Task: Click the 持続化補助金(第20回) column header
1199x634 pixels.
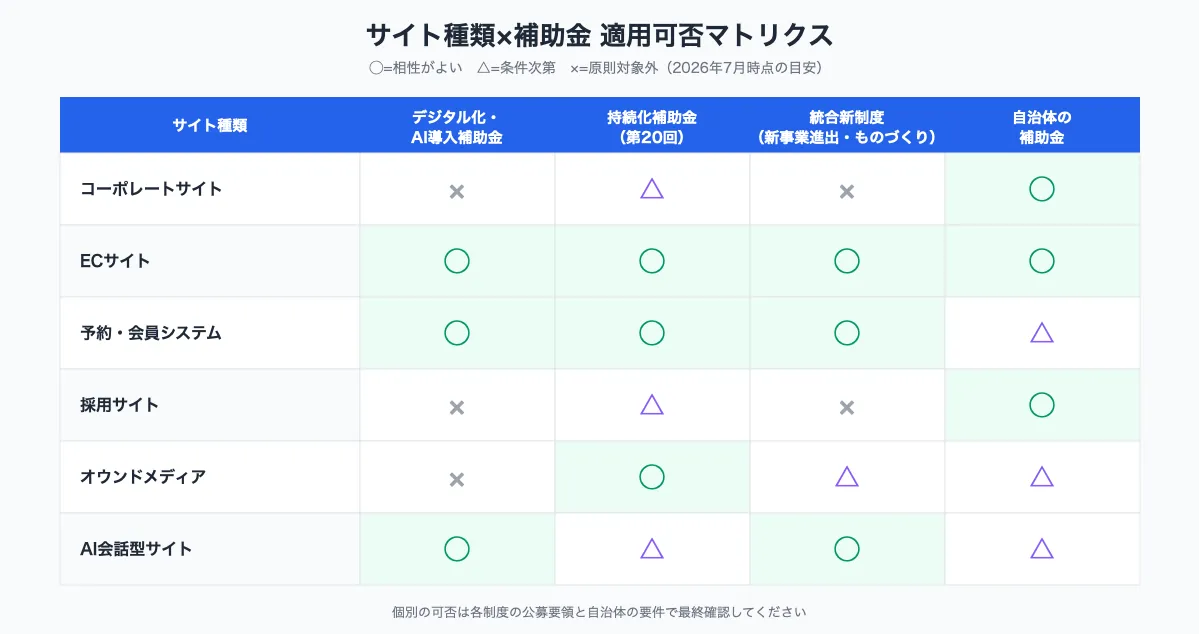Action: click(651, 127)
